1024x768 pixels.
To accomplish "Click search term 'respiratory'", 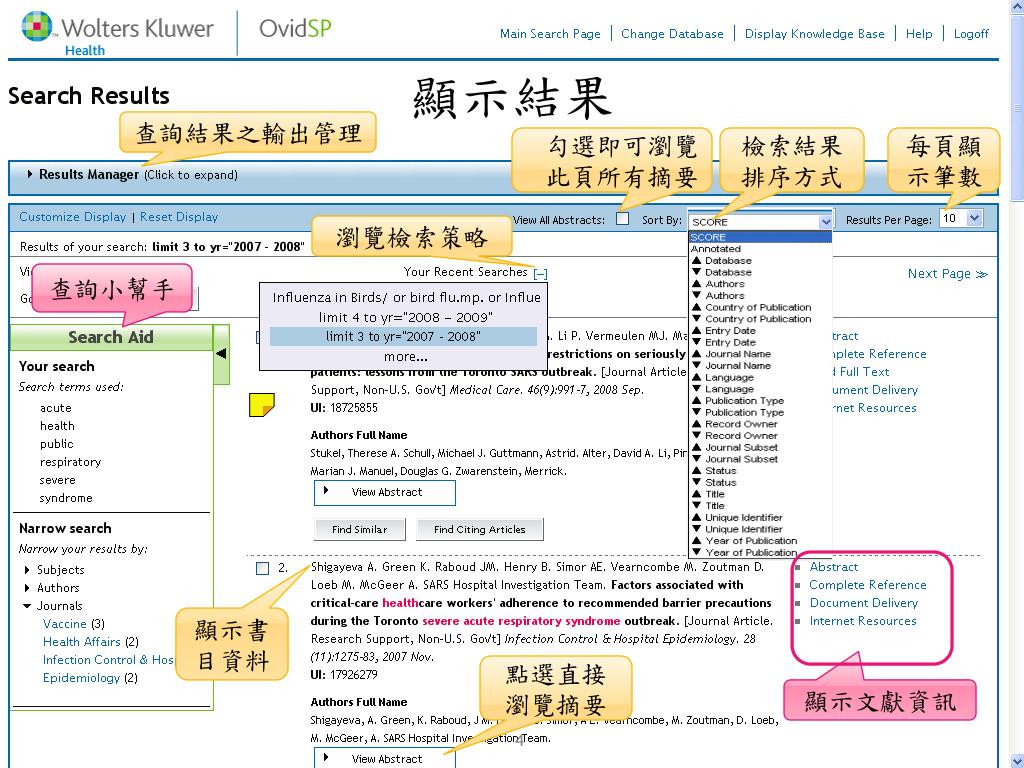I will coord(70,462).
